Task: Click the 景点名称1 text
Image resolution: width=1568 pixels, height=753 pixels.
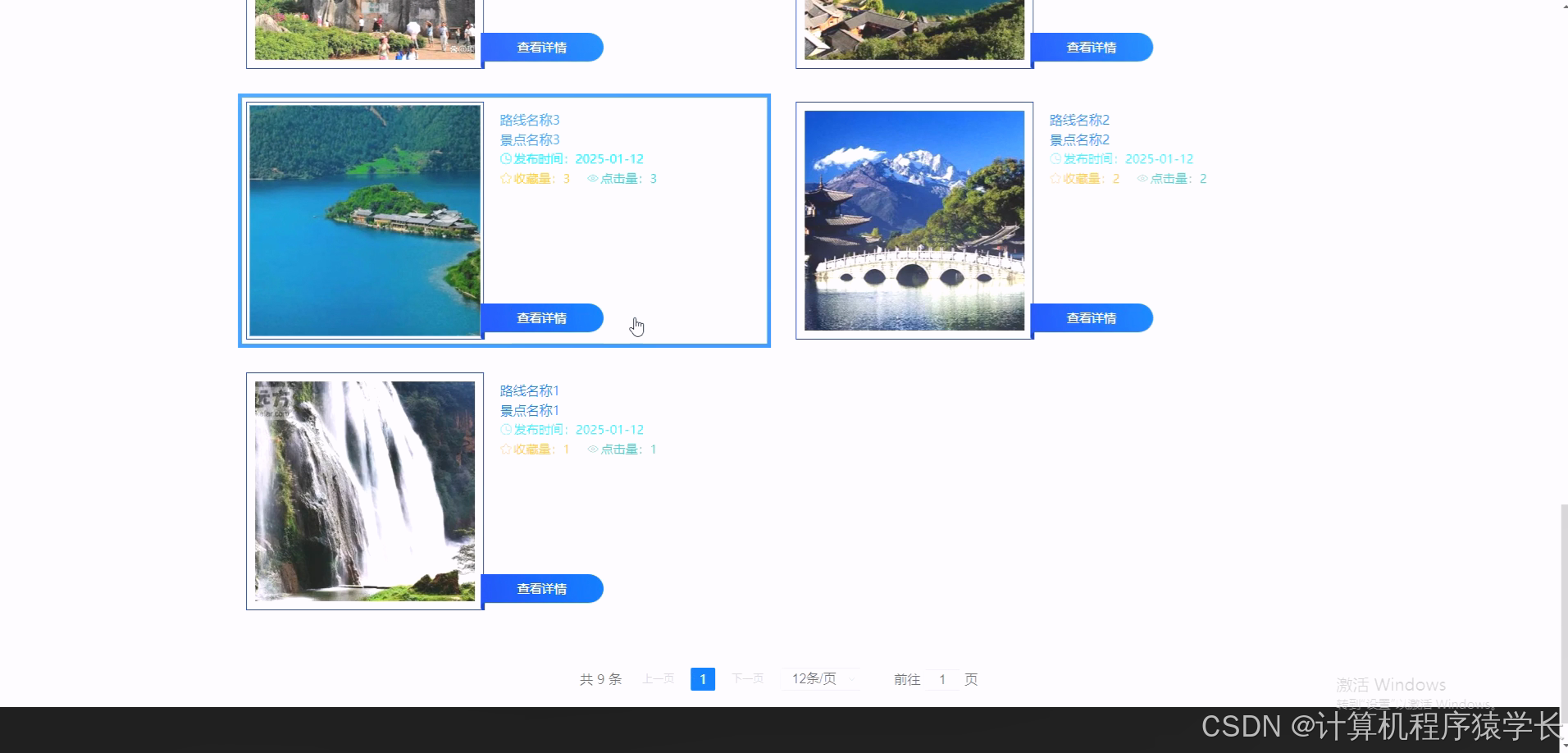Action: pyautogui.click(x=530, y=410)
